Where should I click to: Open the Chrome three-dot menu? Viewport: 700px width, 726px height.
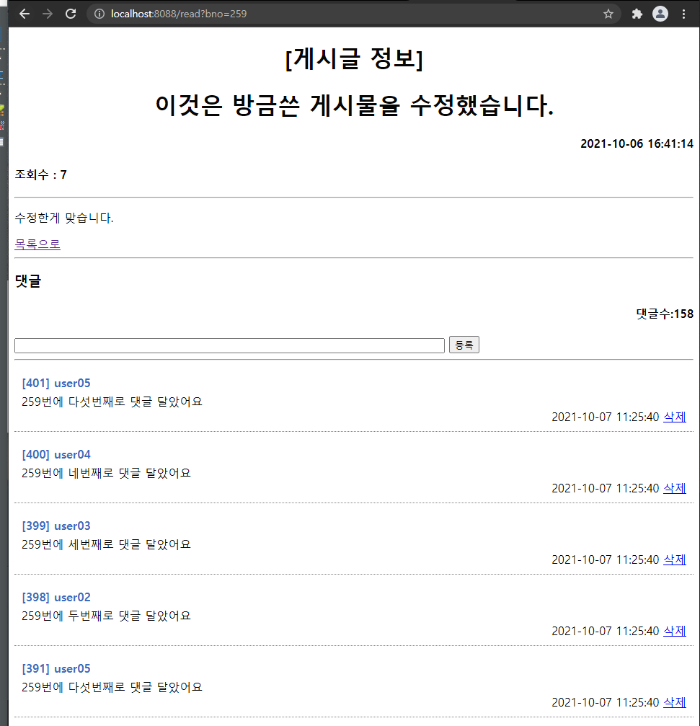click(684, 14)
